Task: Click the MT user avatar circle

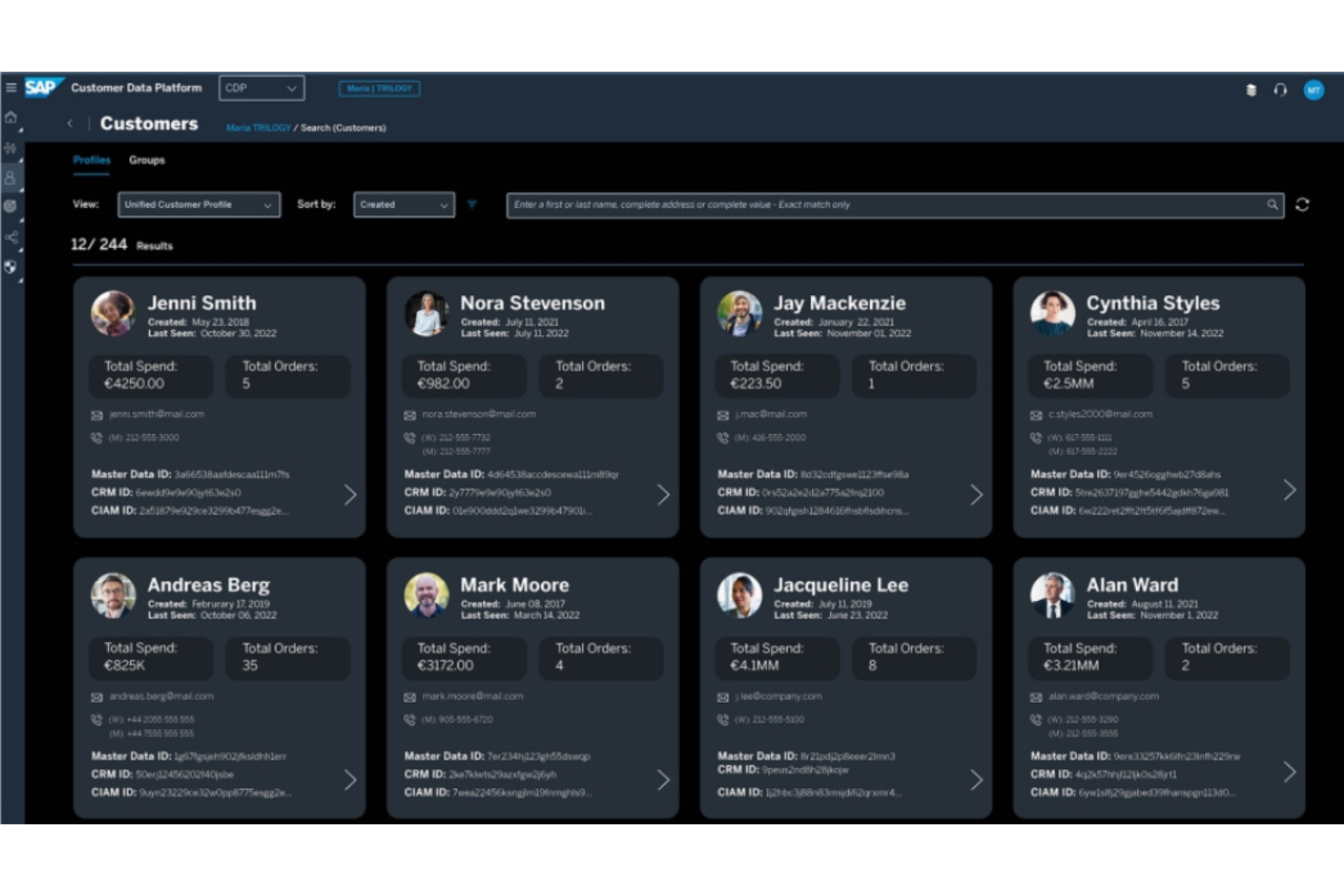Action: 1314,89
